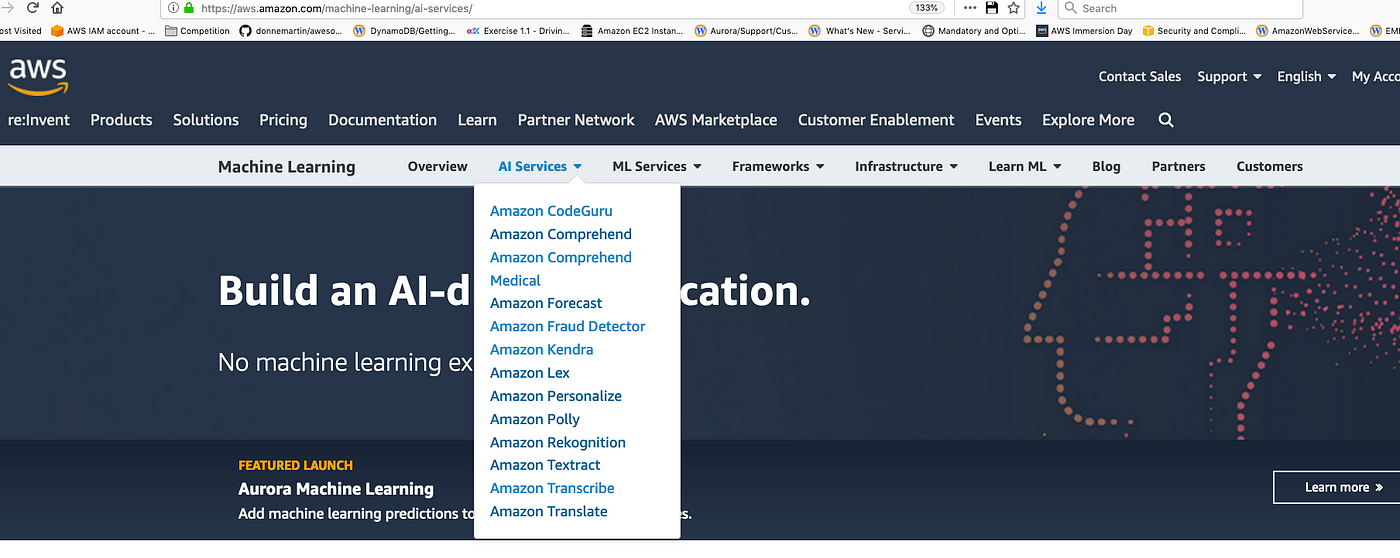Open Events in the top nav
Image resolution: width=1400 pixels, height=558 pixels.
click(x=998, y=120)
